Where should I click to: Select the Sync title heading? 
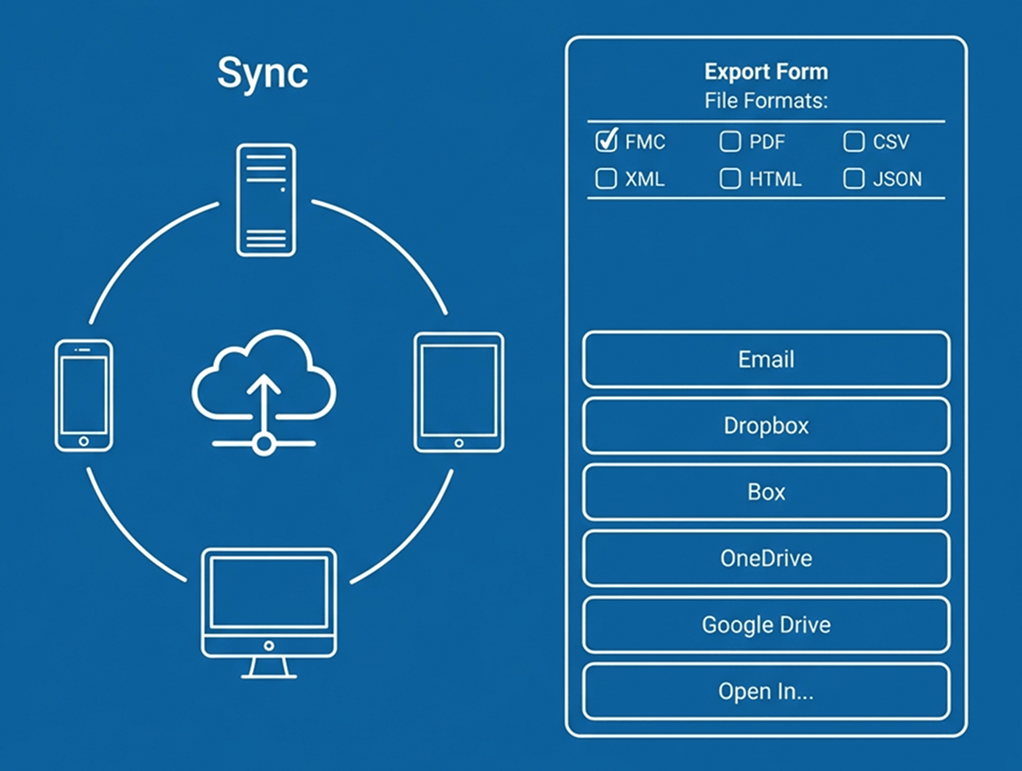click(263, 71)
